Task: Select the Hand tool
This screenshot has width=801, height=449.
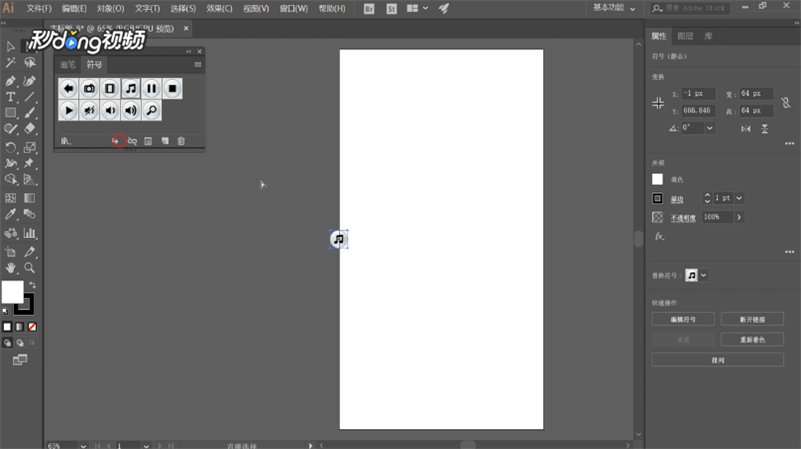Action: pos(10,268)
